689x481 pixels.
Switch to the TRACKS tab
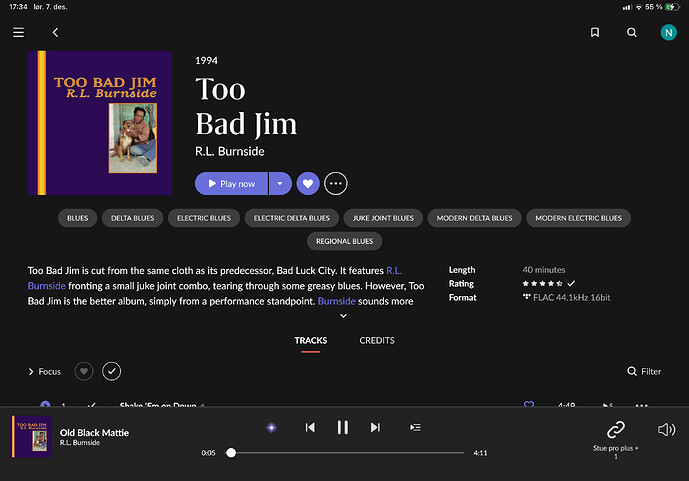click(x=311, y=340)
